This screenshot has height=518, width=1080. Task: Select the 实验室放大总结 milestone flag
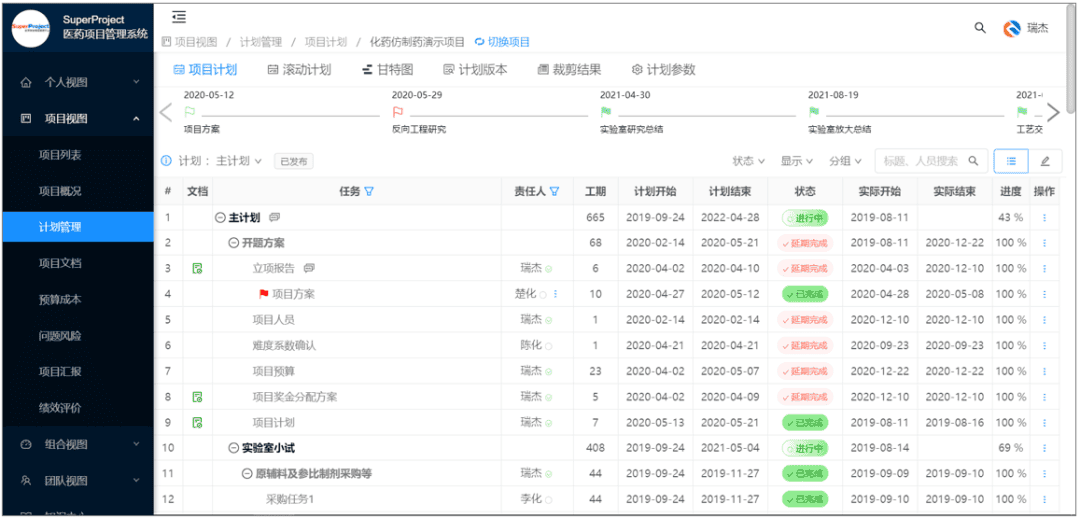coord(813,112)
